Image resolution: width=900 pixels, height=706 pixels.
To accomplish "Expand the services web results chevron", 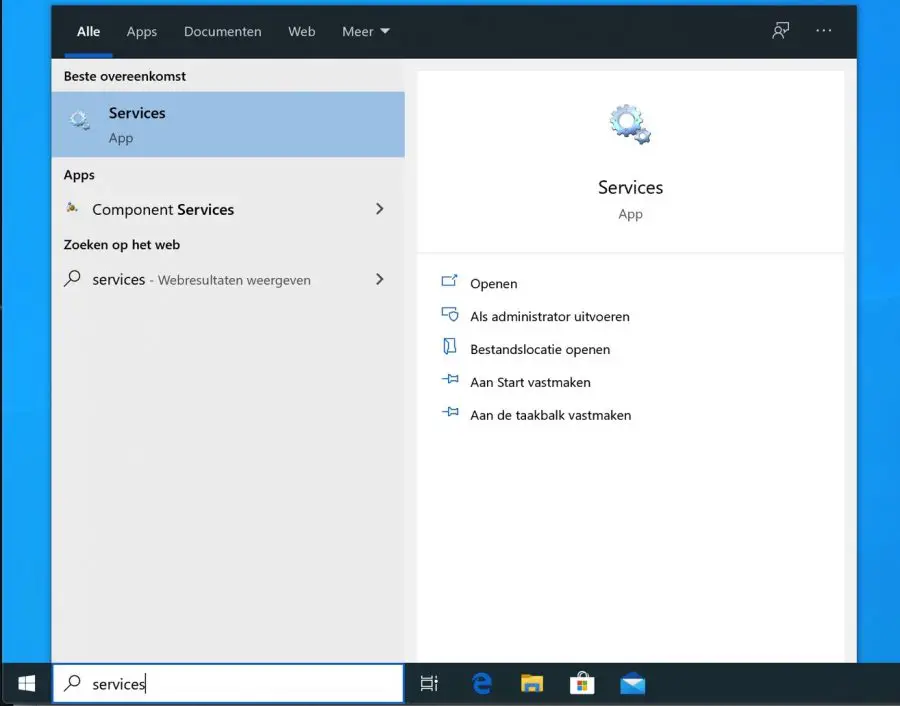I will 379,279.
